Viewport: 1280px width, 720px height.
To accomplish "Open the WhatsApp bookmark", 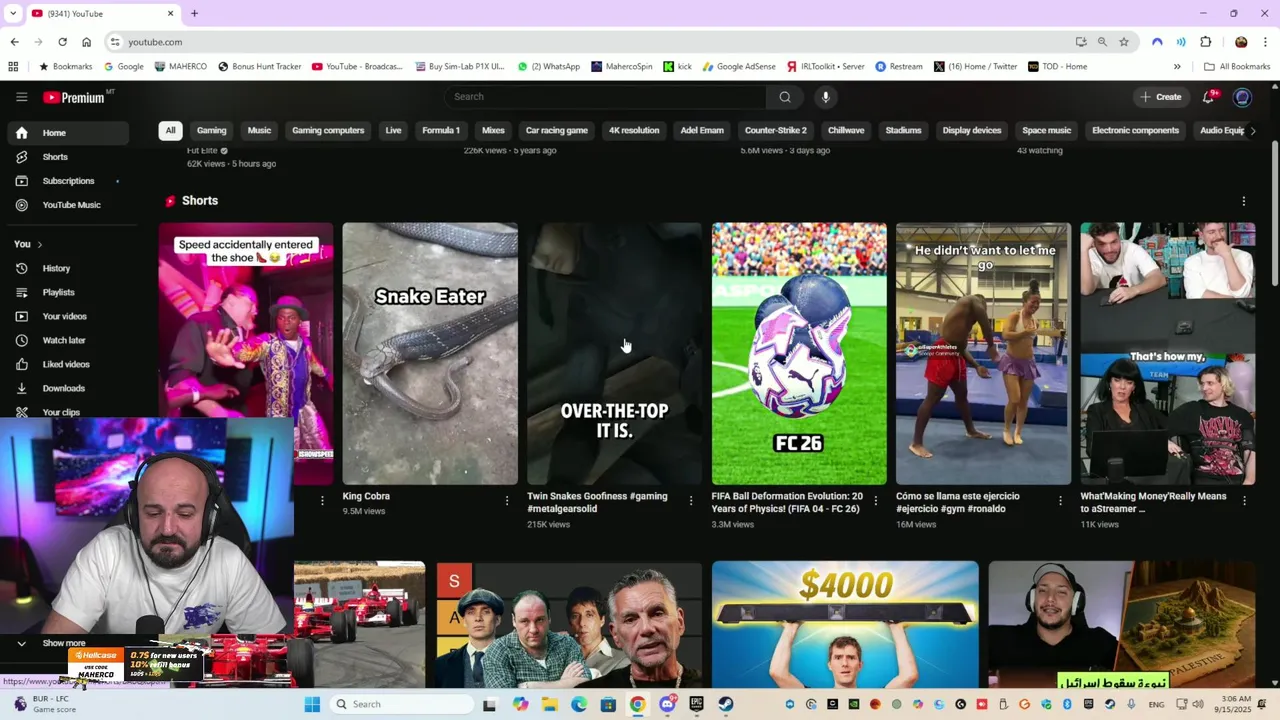I will coord(548,67).
